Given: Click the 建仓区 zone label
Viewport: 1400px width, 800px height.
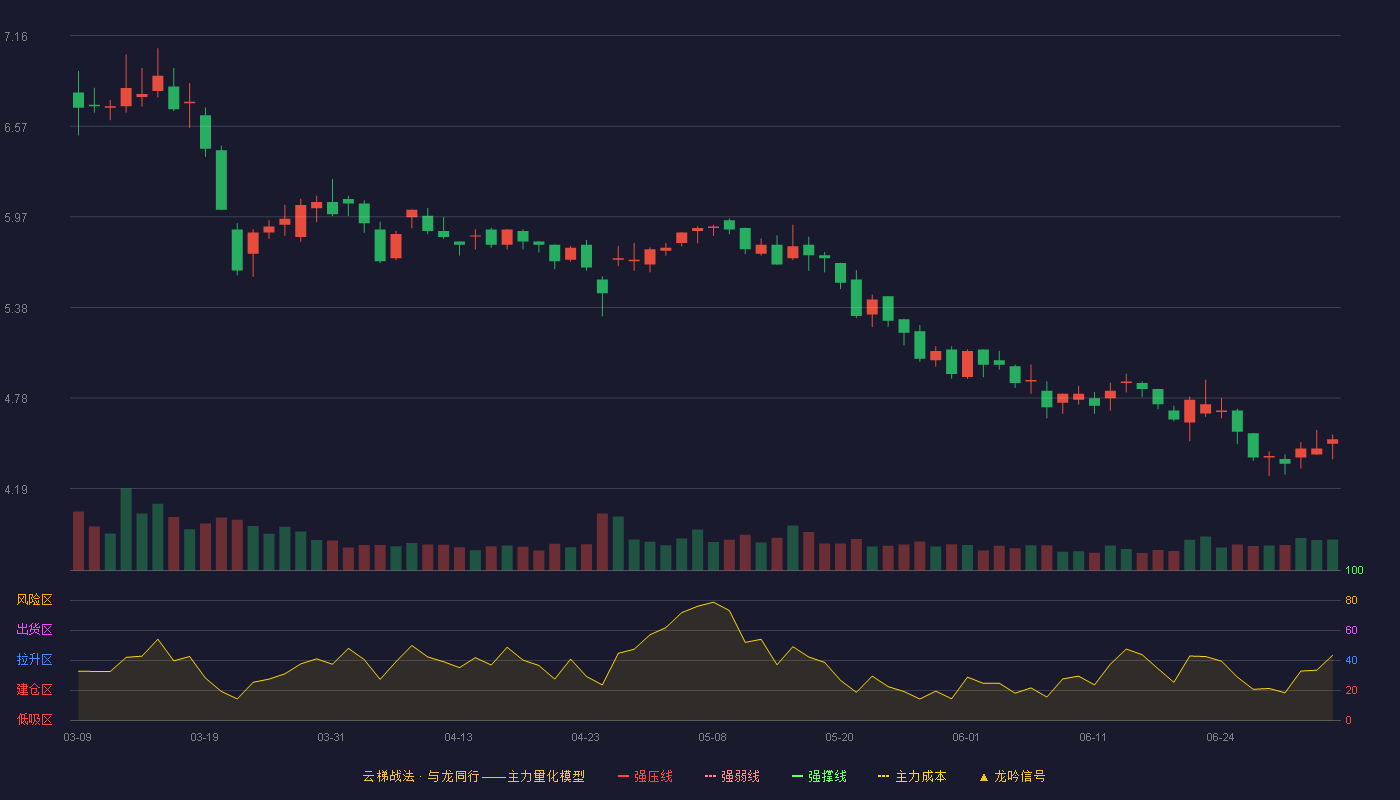Looking at the screenshot, I should pyautogui.click(x=34, y=690).
